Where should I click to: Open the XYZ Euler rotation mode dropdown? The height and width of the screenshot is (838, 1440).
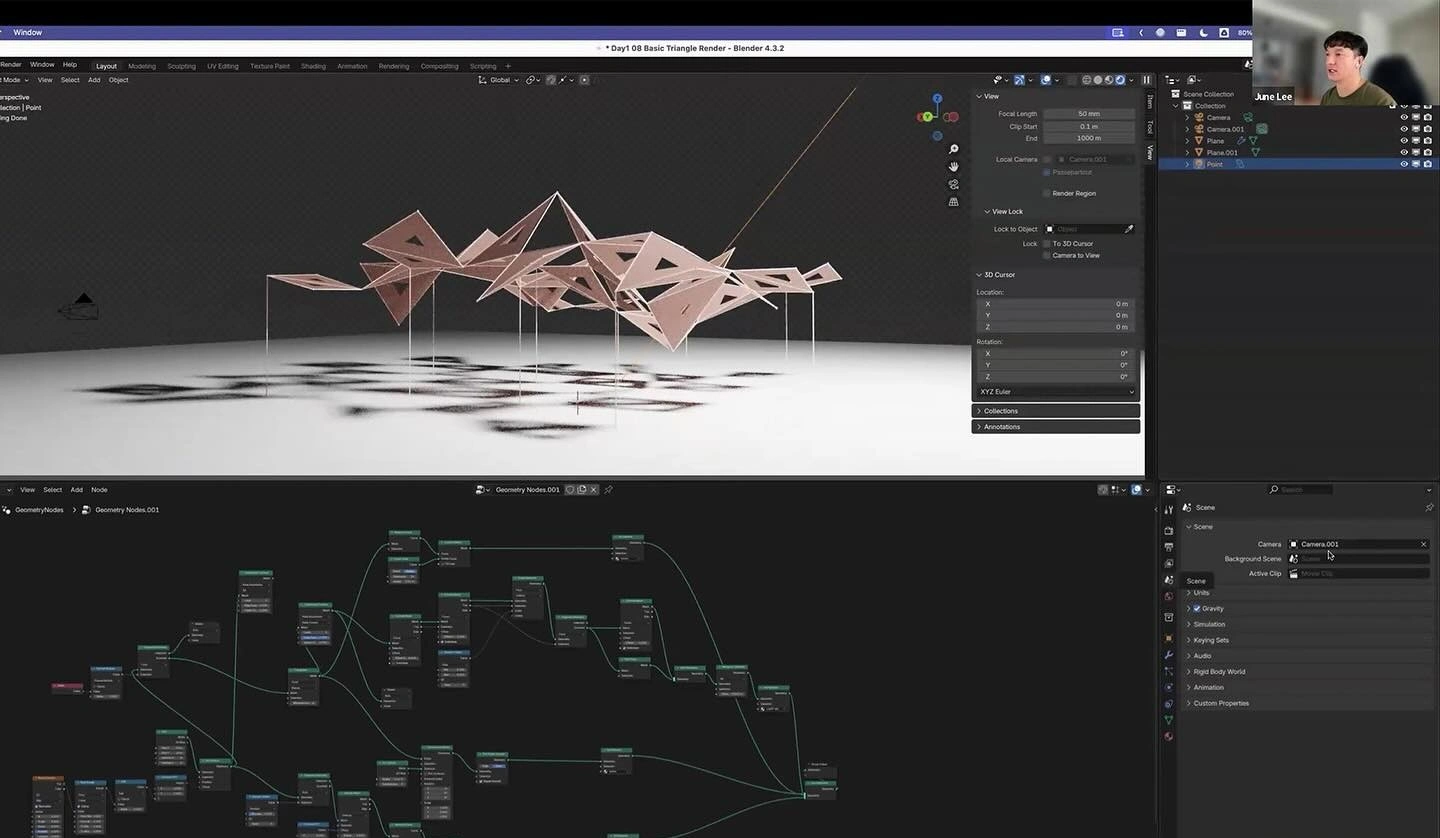point(1055,391)
